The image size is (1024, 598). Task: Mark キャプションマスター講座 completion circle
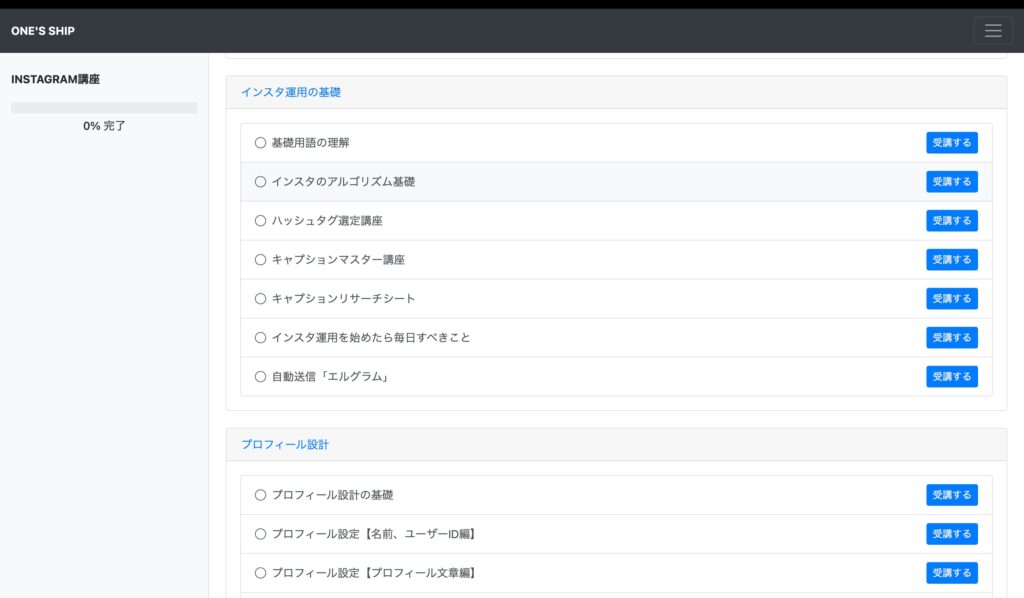point(261,260)
